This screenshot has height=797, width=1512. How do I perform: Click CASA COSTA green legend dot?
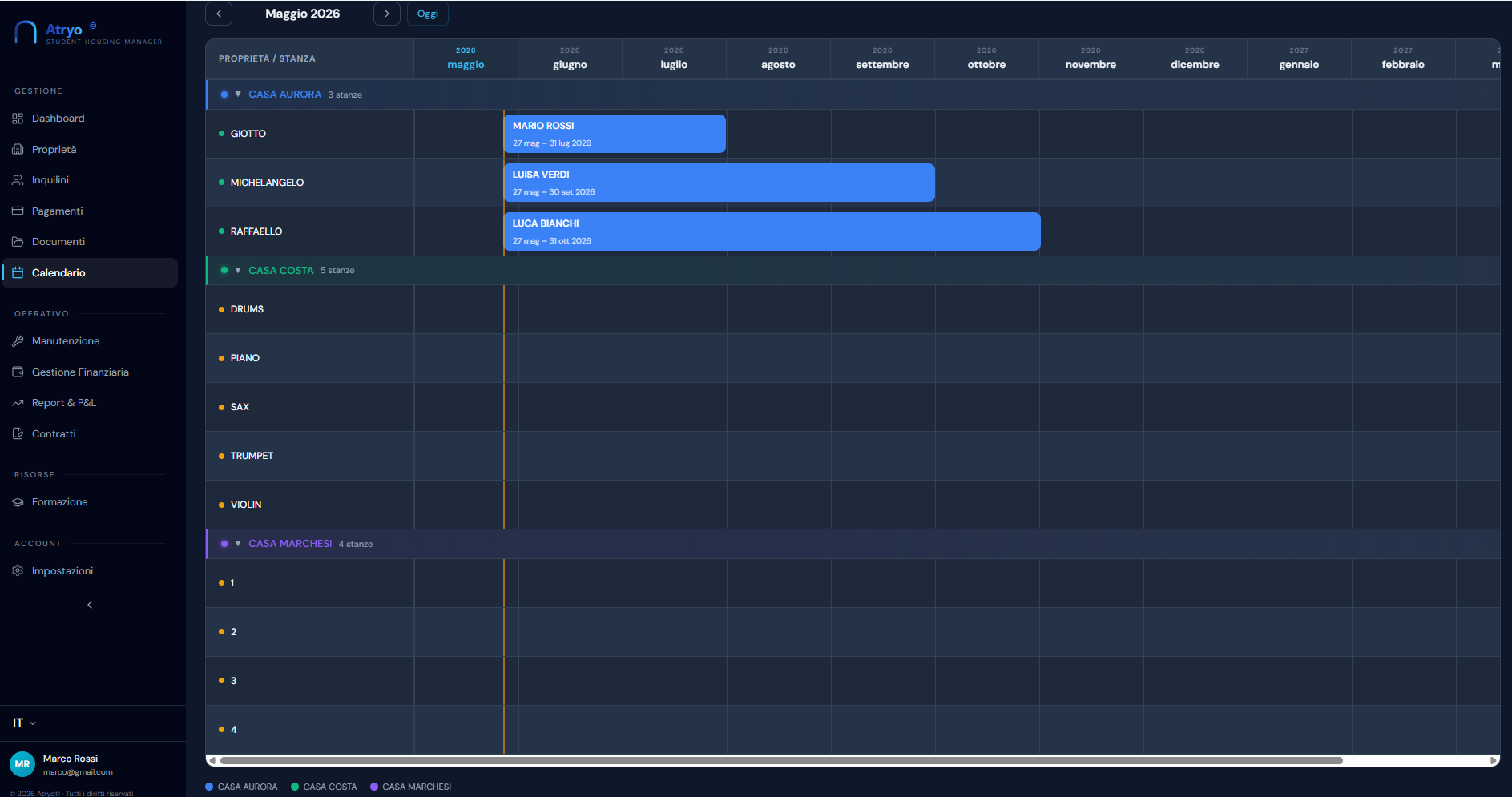click(x=295, y=787)
